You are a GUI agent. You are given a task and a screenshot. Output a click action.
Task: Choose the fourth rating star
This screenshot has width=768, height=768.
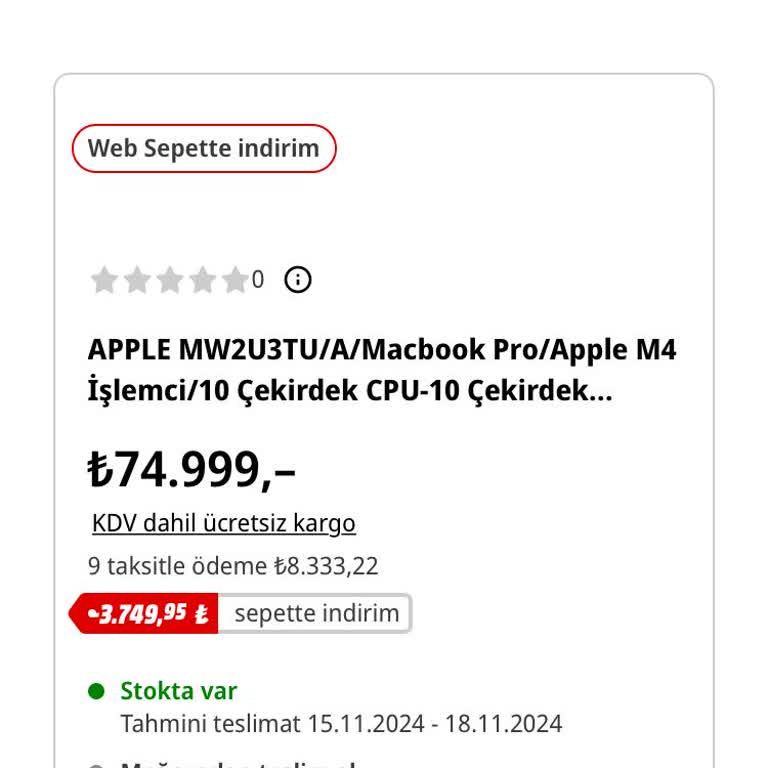pyautogui.click(x=203, y=280)
